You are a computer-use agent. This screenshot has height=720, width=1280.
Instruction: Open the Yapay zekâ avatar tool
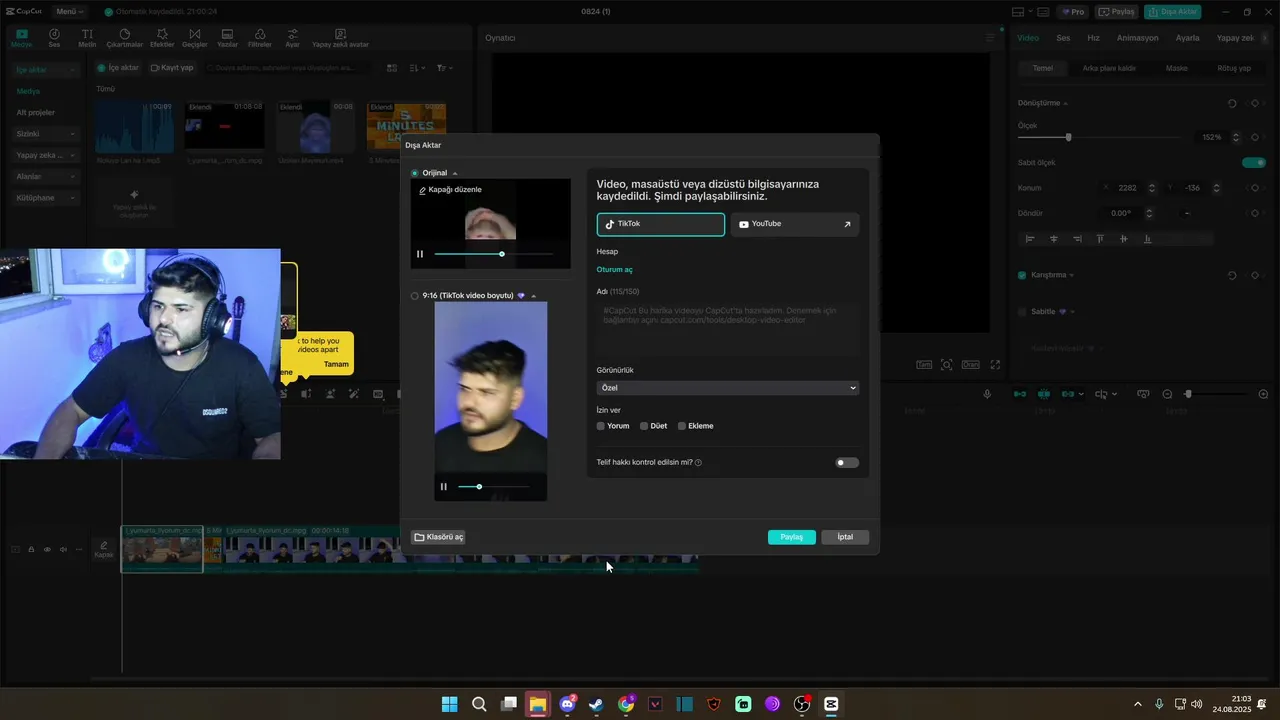tap(340, 38)
